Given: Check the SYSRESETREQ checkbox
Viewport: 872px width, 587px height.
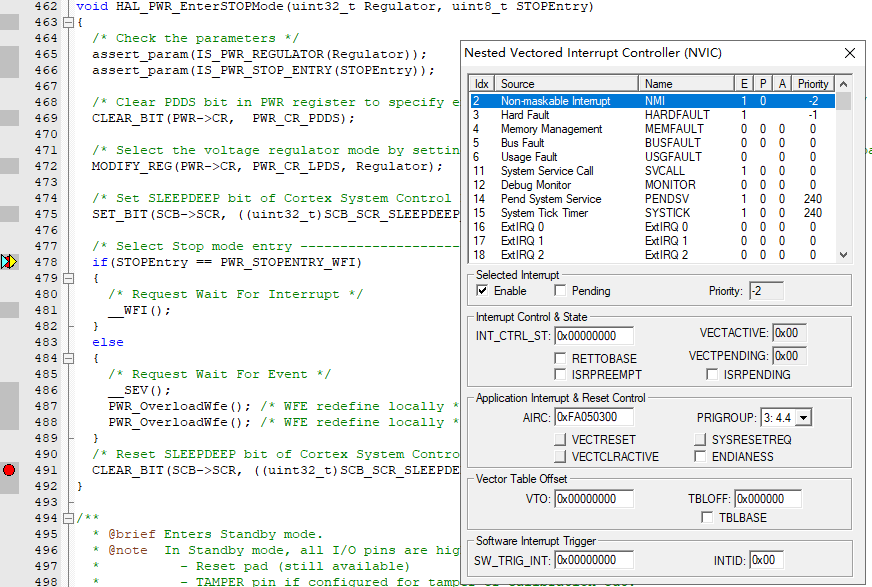Looking at the screenshot, I should [700, 440].
